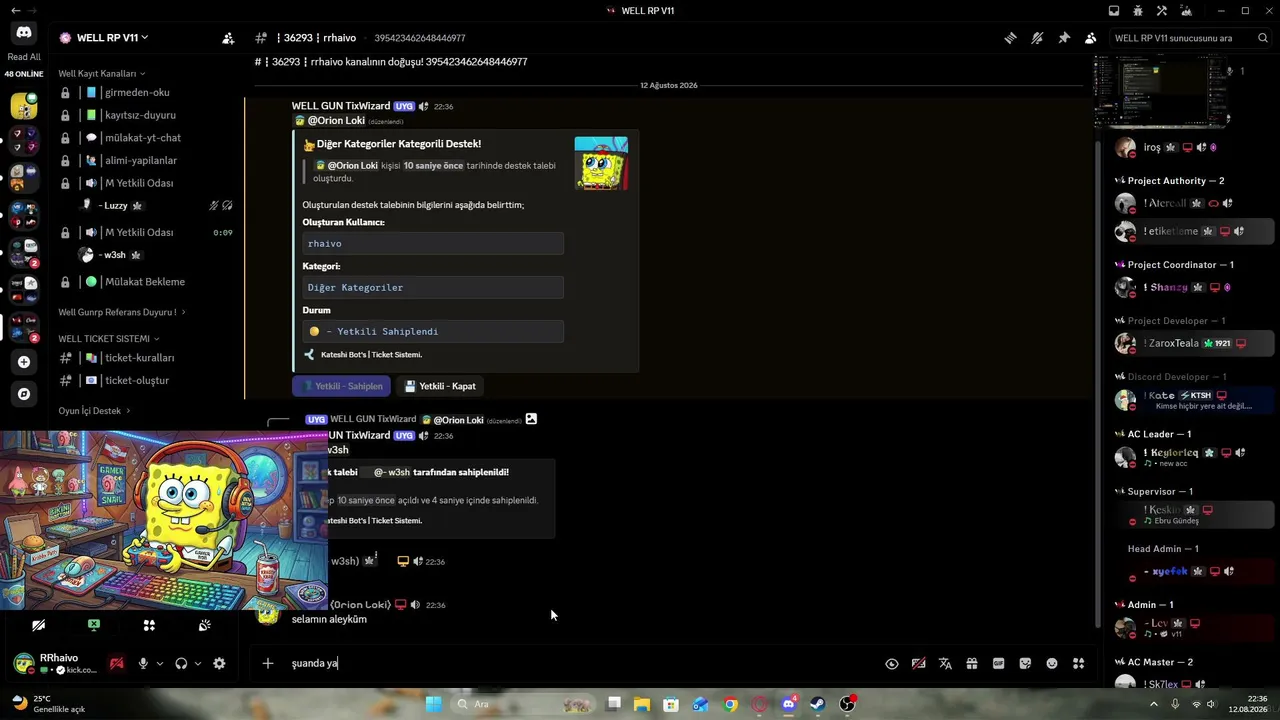Open the activities icon in voice panel

149,625
